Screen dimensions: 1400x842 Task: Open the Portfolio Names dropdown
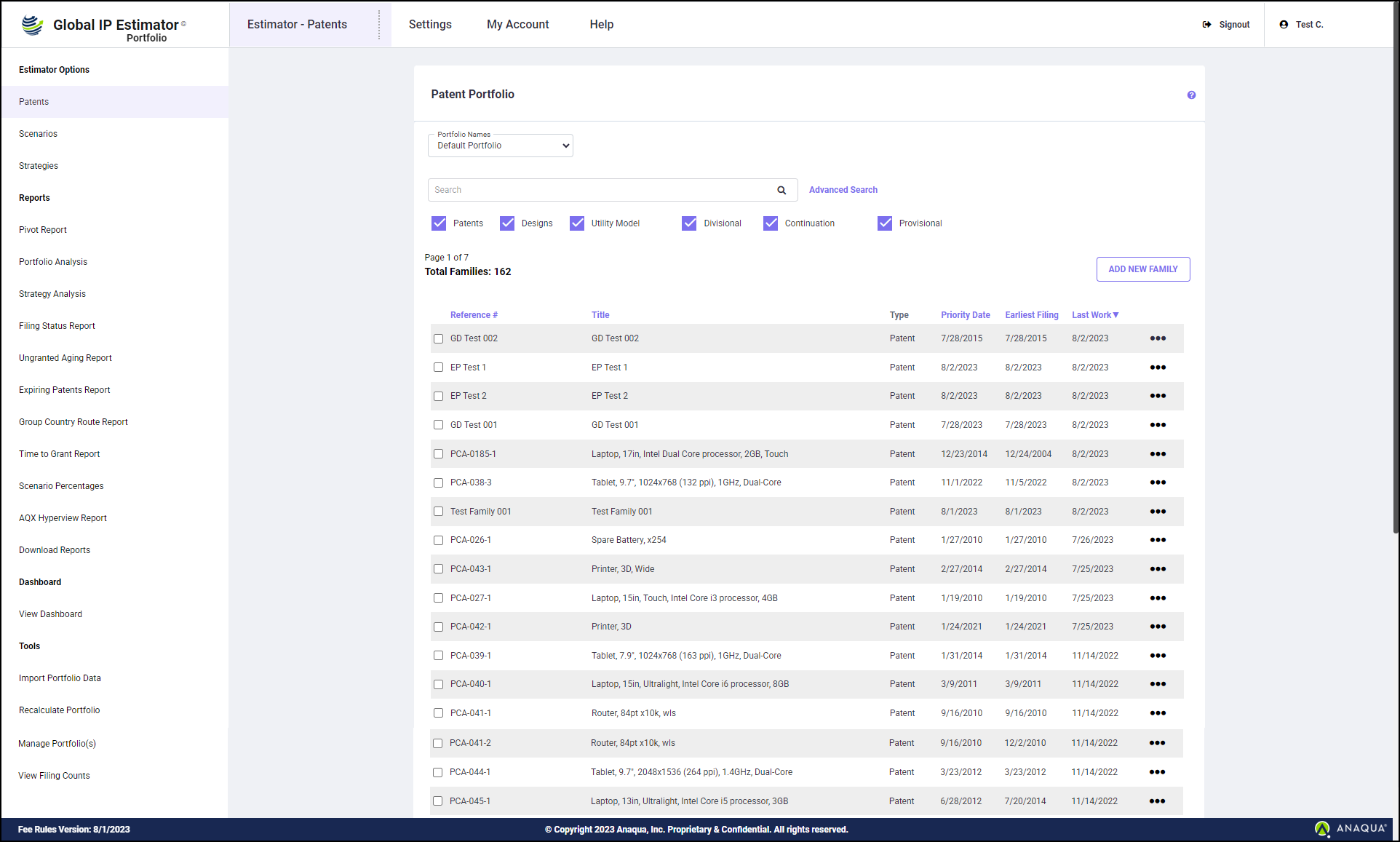[501, 146]
